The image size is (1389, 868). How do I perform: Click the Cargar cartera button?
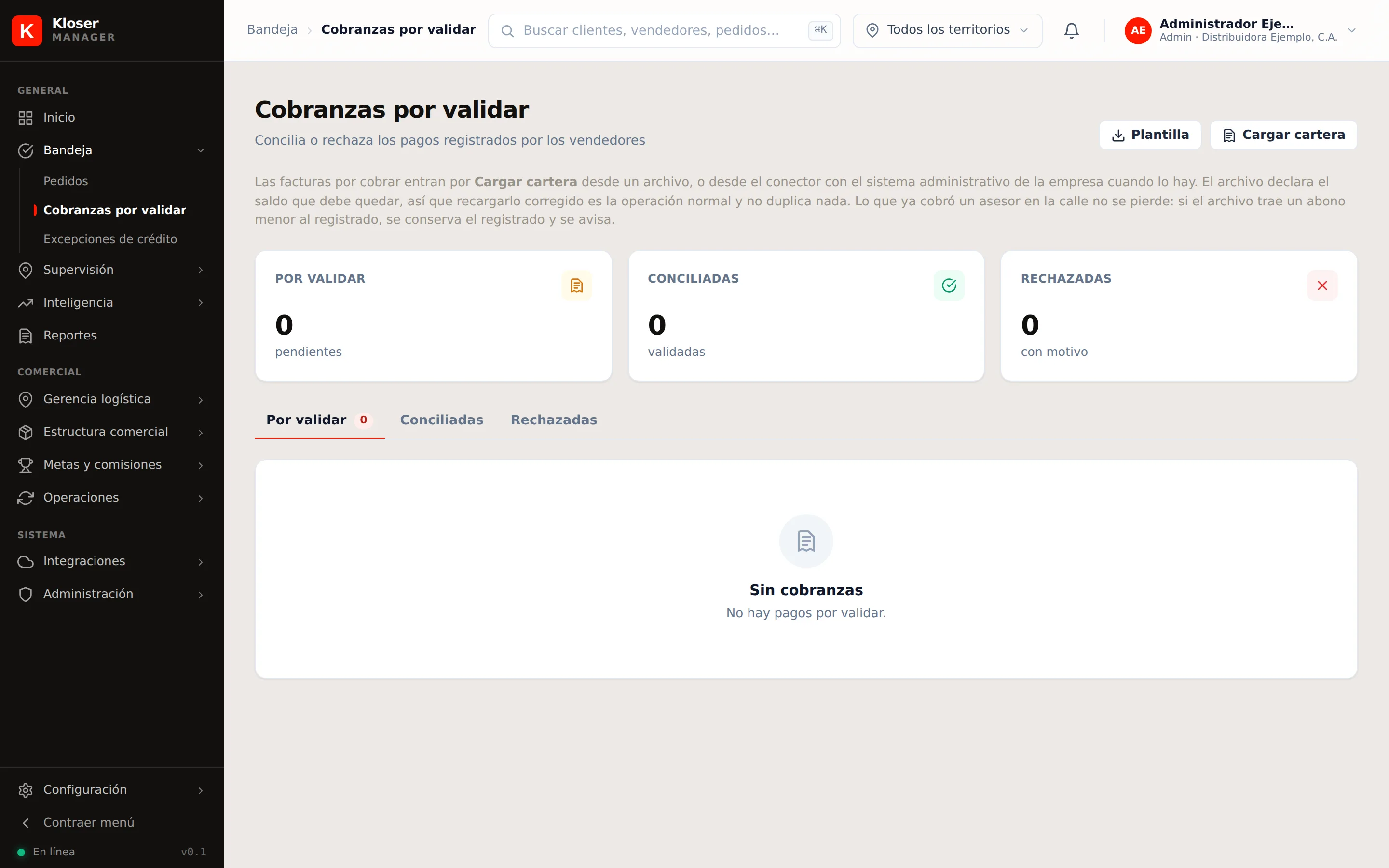tap(1283, 135)
